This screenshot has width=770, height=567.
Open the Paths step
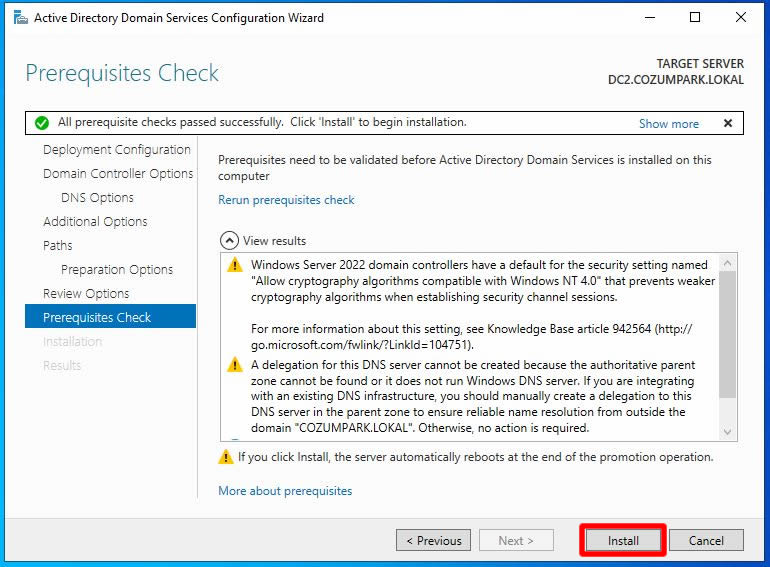pos(58,246)
